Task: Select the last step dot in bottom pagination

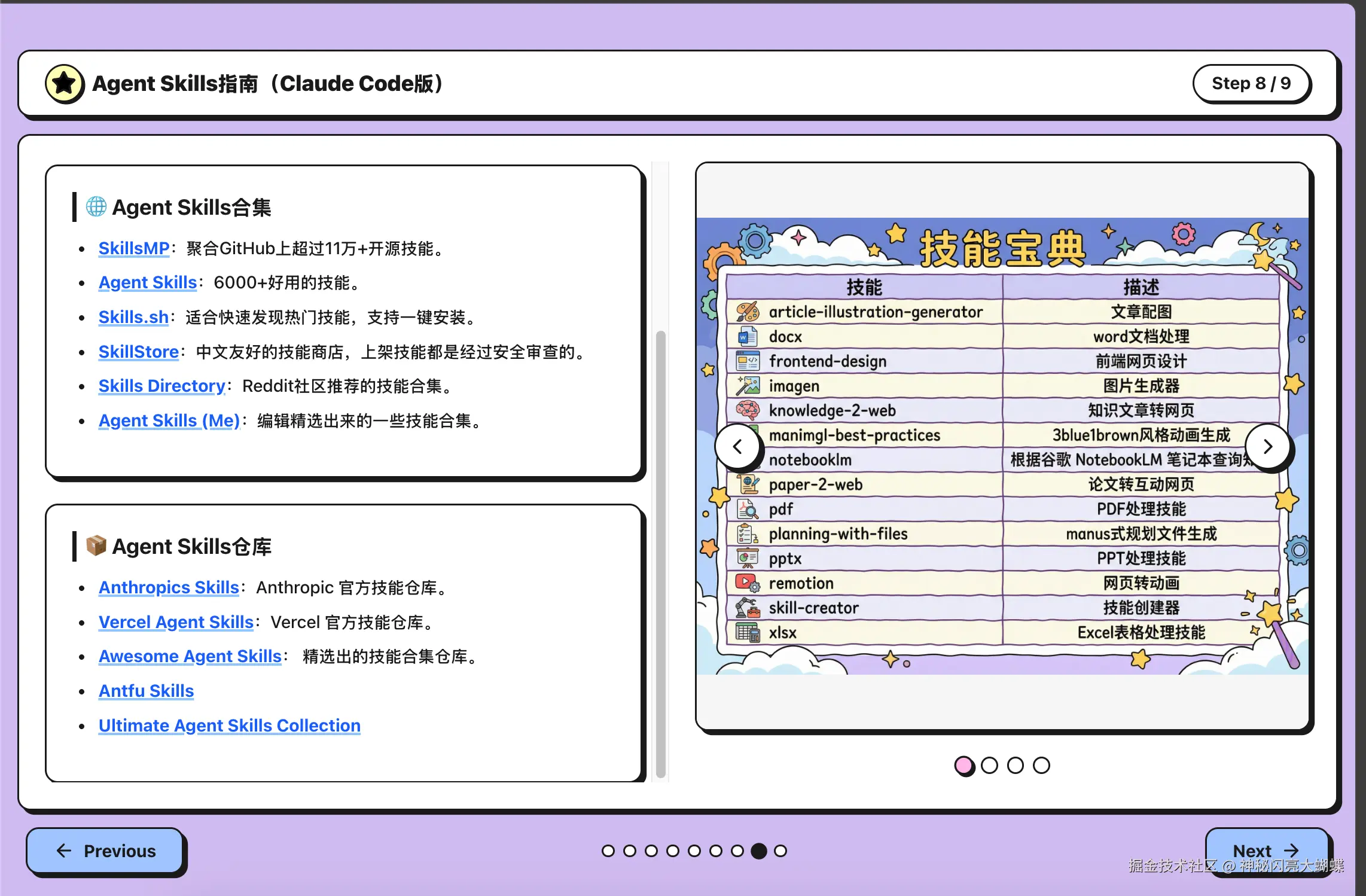Action: coord(780,851)
